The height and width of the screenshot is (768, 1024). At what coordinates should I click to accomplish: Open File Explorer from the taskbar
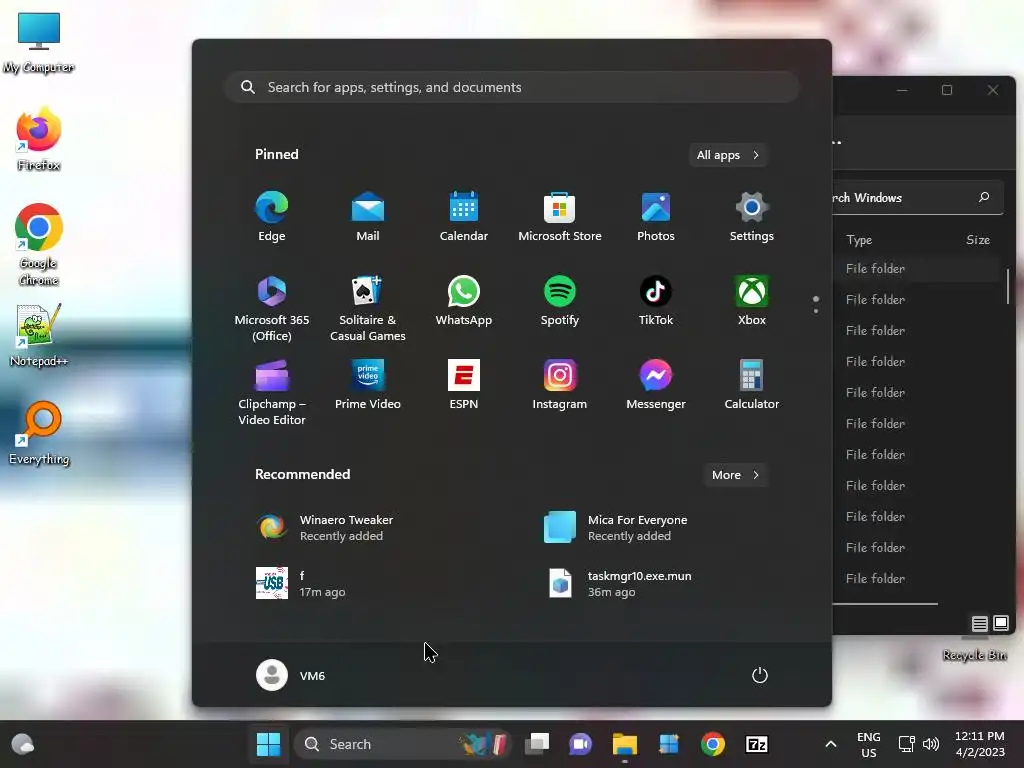625,744
